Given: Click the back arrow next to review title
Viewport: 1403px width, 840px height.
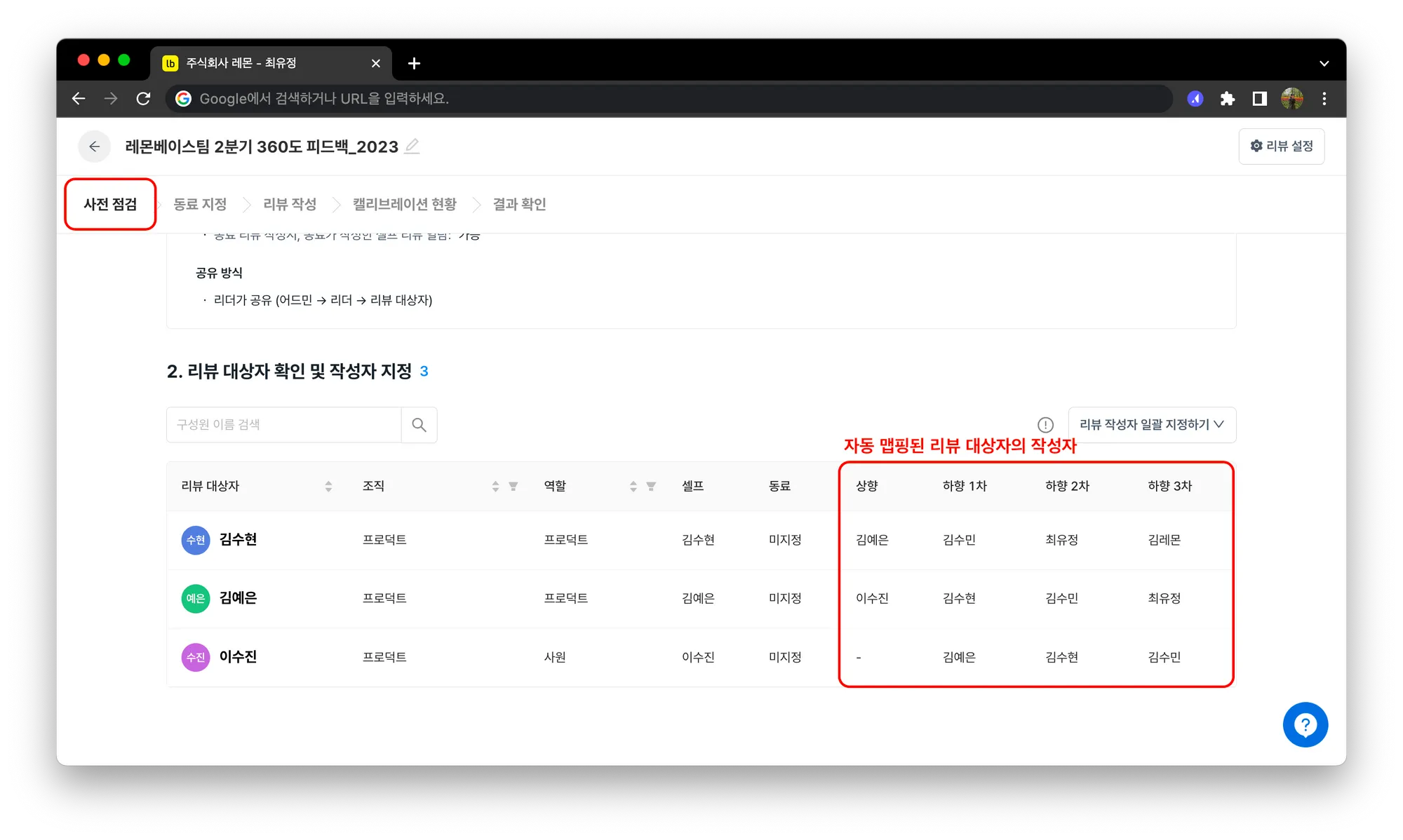Looking at the screenshot, I should coord(94,147).
